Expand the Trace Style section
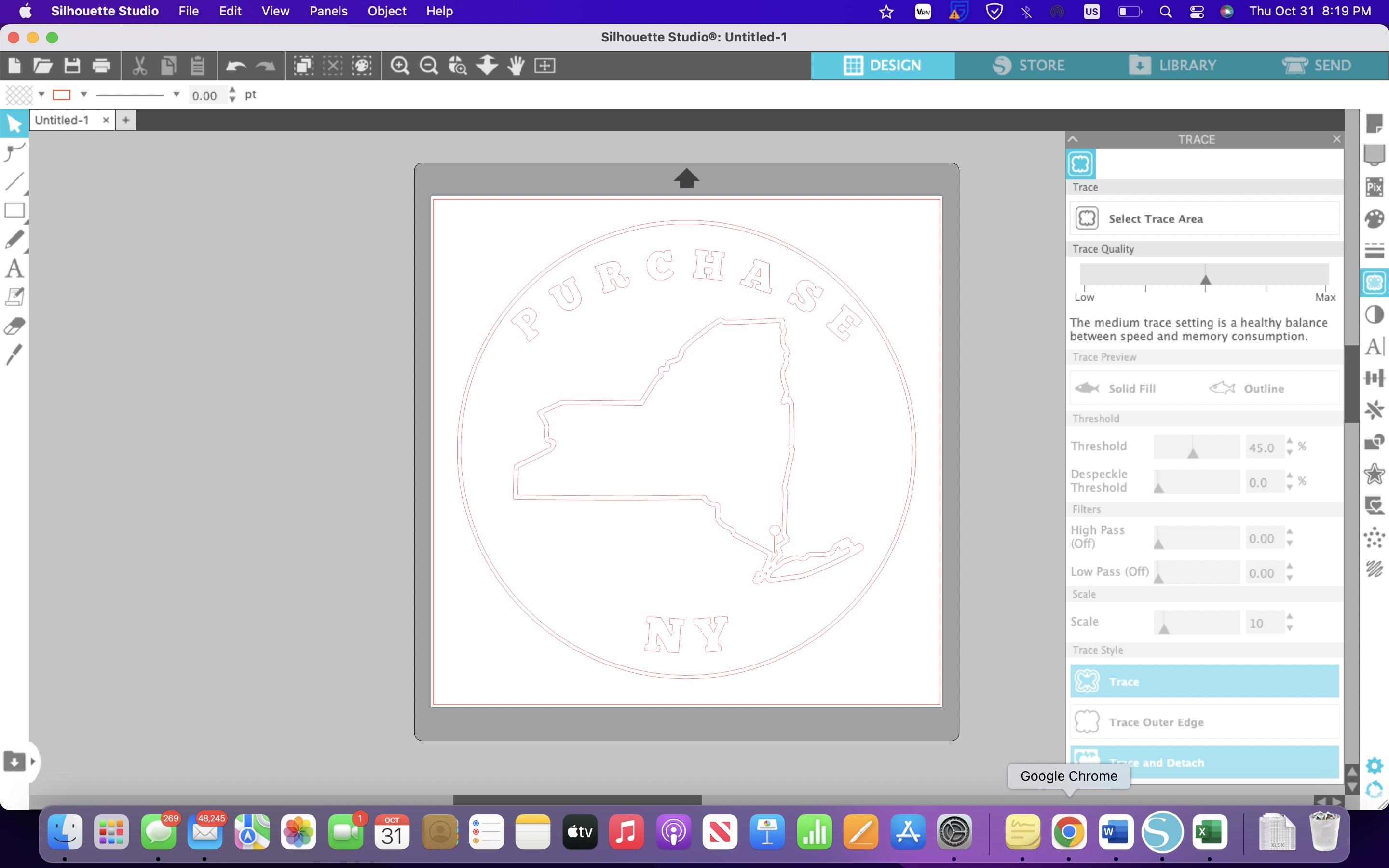Viewport: 1389px width, 868px height. 1097,650
